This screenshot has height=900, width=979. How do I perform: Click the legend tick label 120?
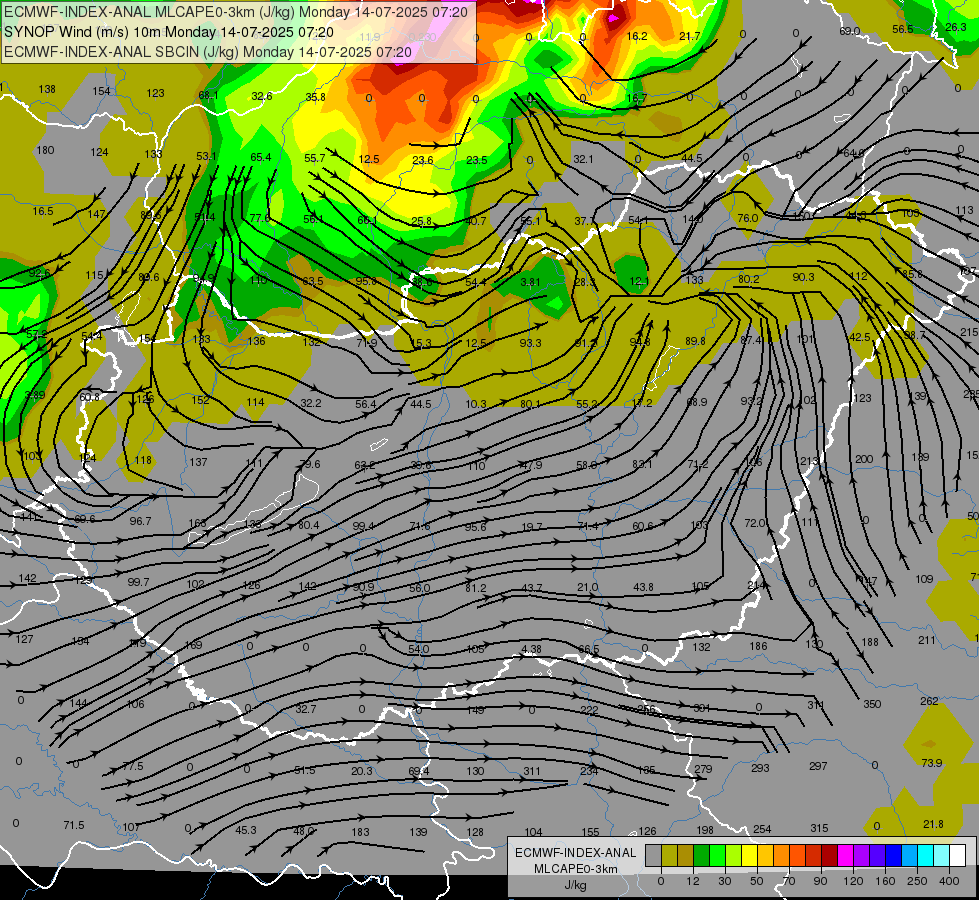coord(853,881)
